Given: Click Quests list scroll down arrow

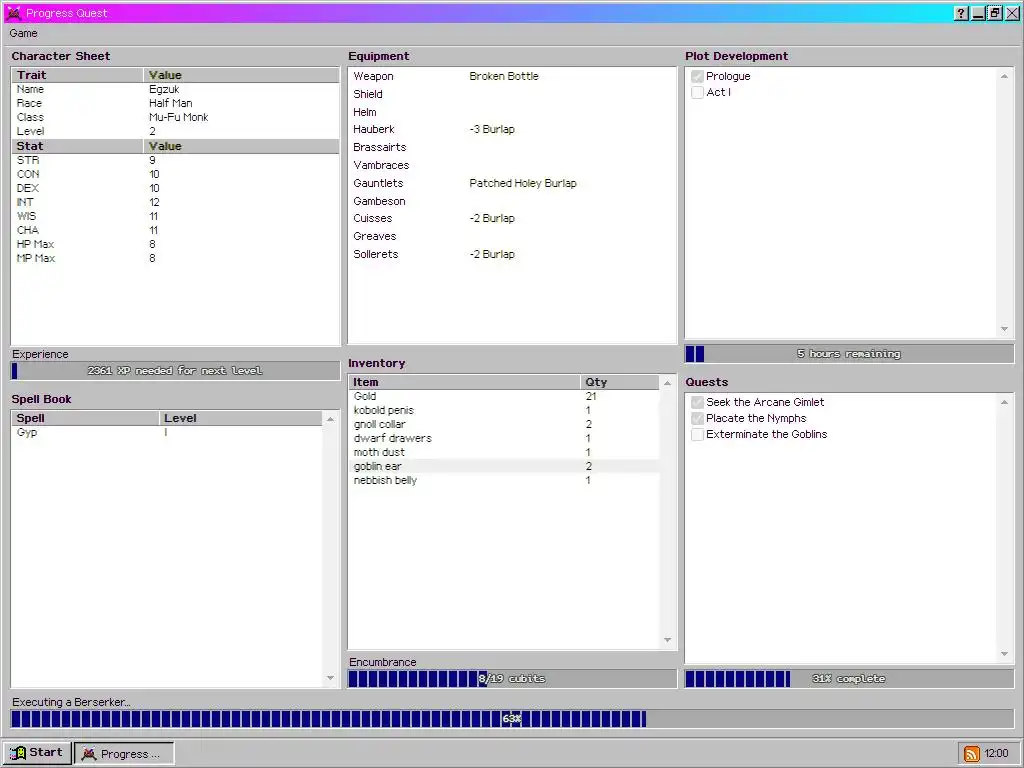Looking at the screenshot, I should (1004, 654).
